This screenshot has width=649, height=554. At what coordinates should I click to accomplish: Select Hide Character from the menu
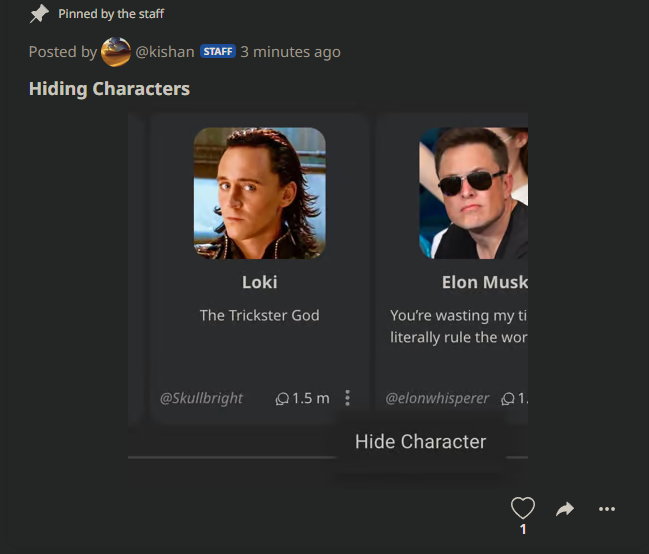(x=421, y=441)
